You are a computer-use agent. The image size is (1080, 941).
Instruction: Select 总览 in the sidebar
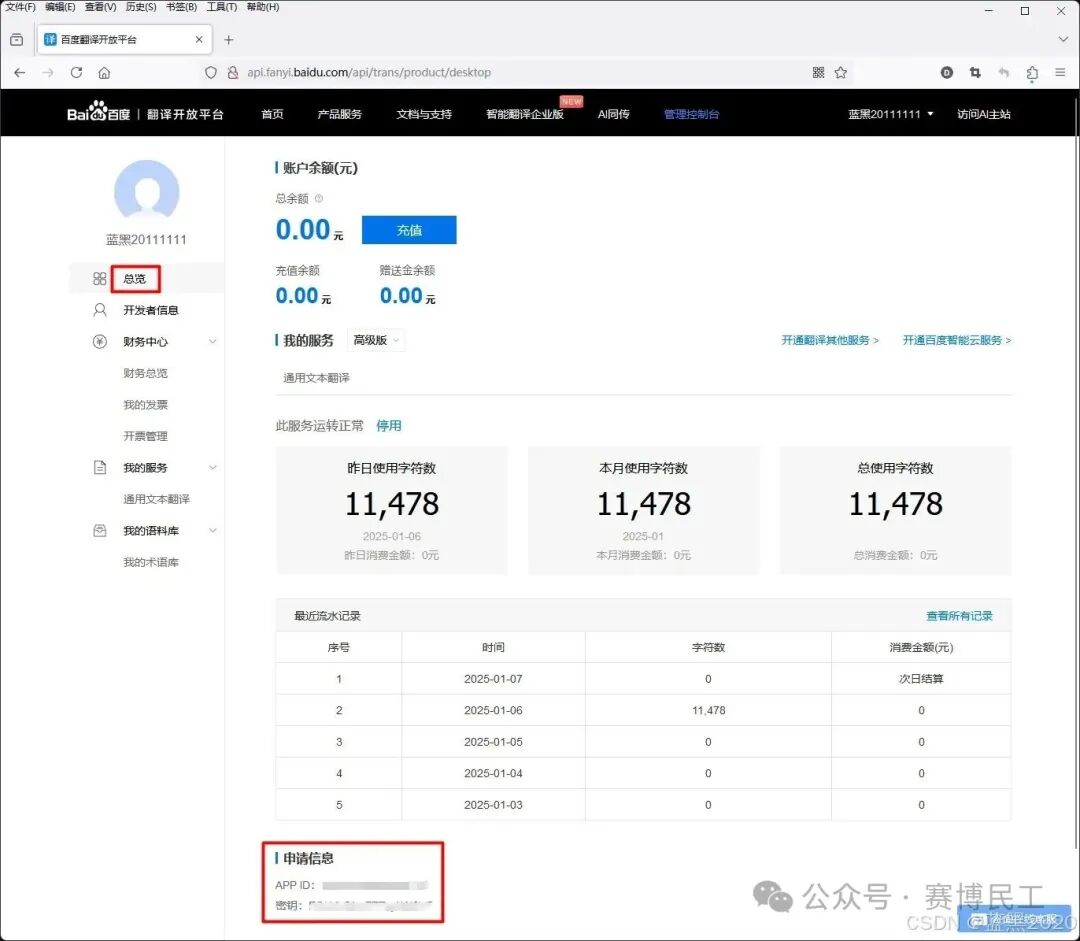coord(134,279)
